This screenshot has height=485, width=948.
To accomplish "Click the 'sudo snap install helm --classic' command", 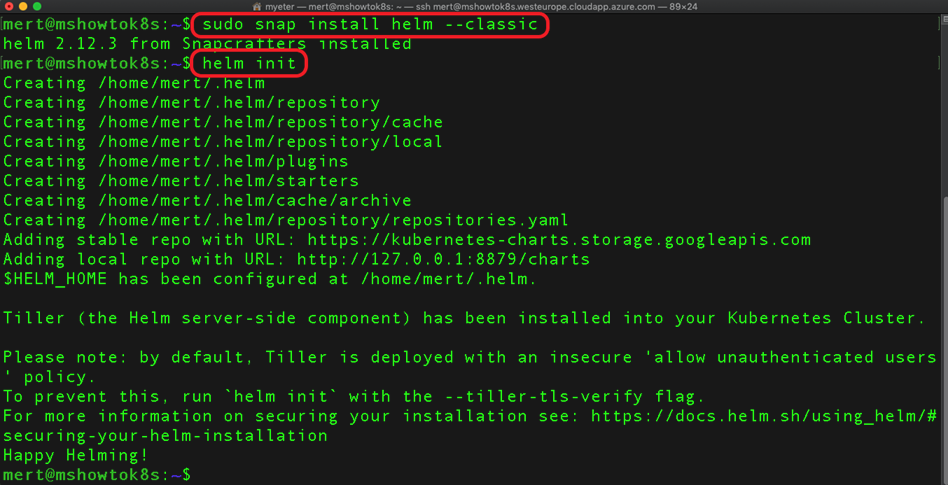I will tap(370, 25).
